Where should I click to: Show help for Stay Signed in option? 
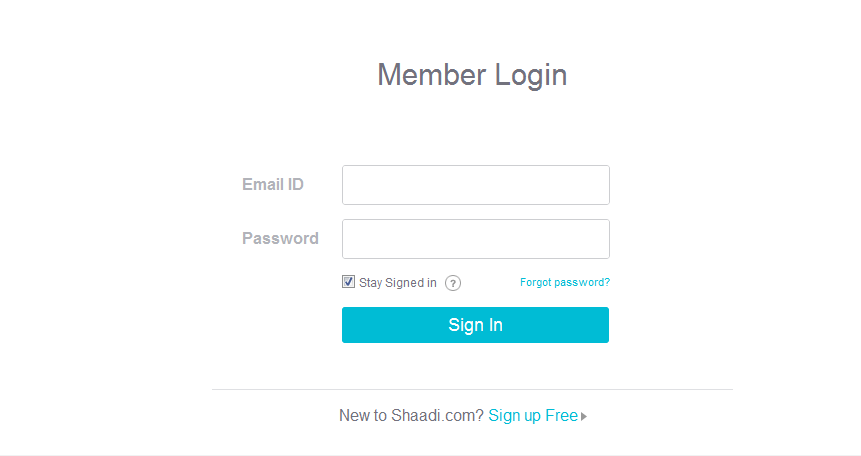pos(453,283)
